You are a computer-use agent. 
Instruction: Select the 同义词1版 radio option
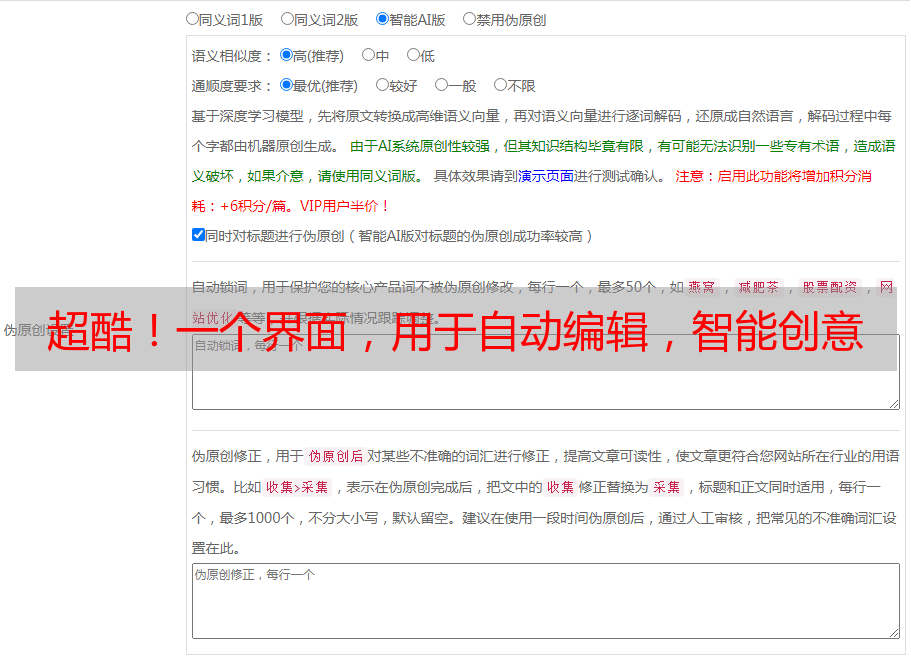pos(192,19)
